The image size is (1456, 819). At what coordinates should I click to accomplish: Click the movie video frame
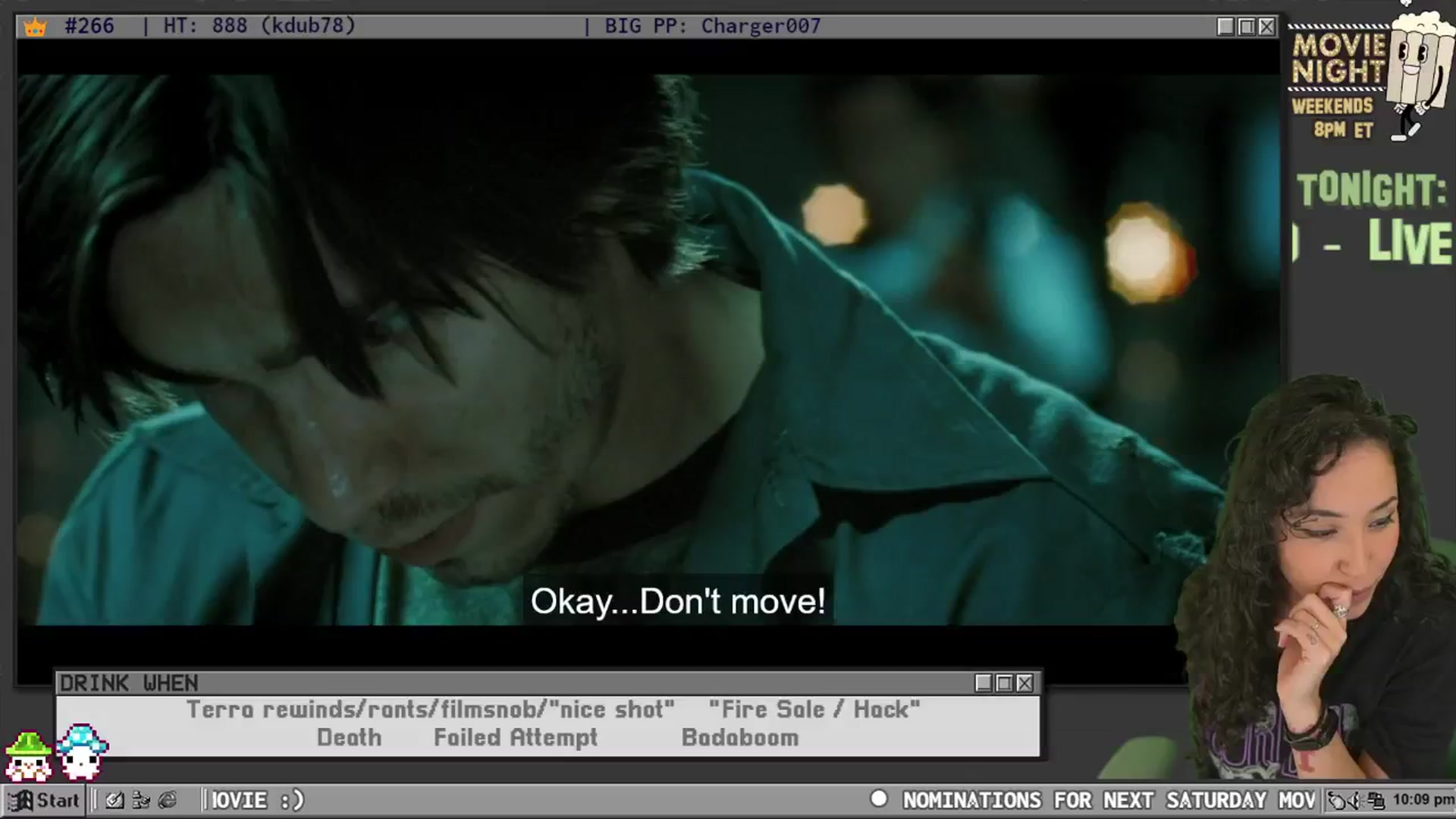coord(648,349)
